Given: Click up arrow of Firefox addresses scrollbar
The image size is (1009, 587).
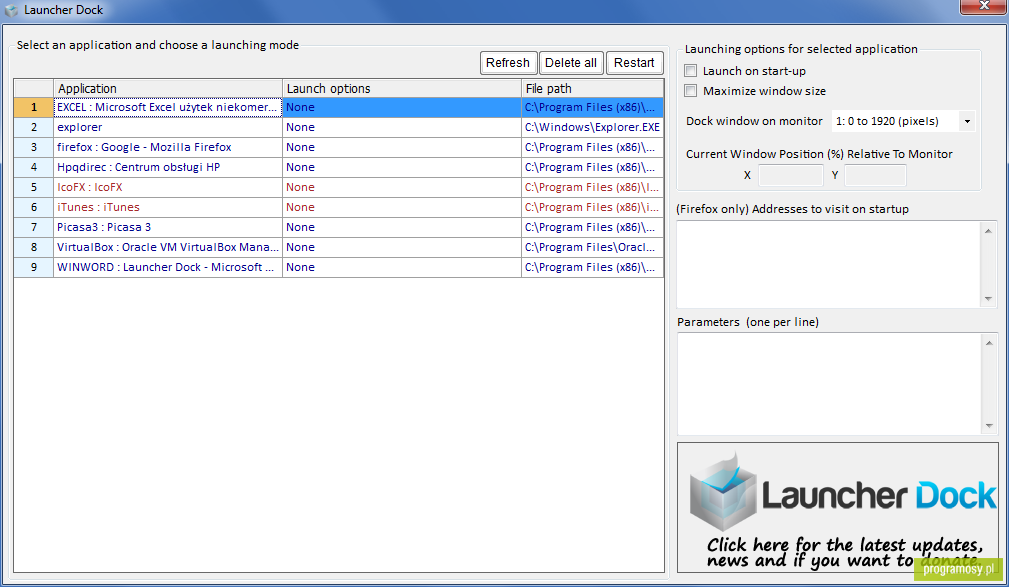Looking at the screenshot, I should coord(988,231).
